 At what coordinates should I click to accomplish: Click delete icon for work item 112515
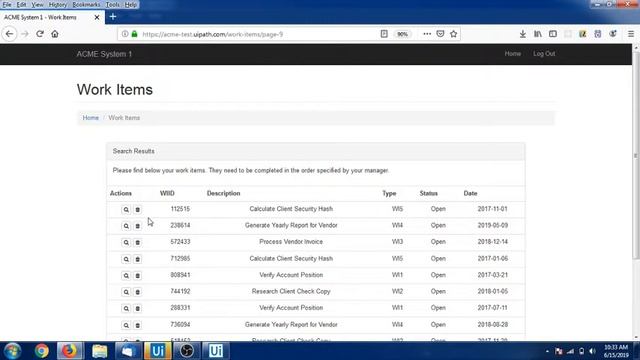(x=138, y=209)
